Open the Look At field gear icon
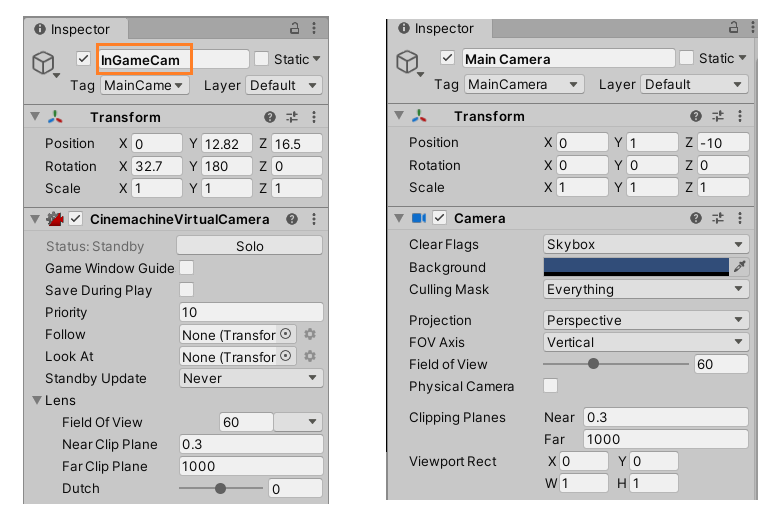Image resolution: width=773 pixels, height=509 pixels. pyautogui.click(x=310, y=356)
